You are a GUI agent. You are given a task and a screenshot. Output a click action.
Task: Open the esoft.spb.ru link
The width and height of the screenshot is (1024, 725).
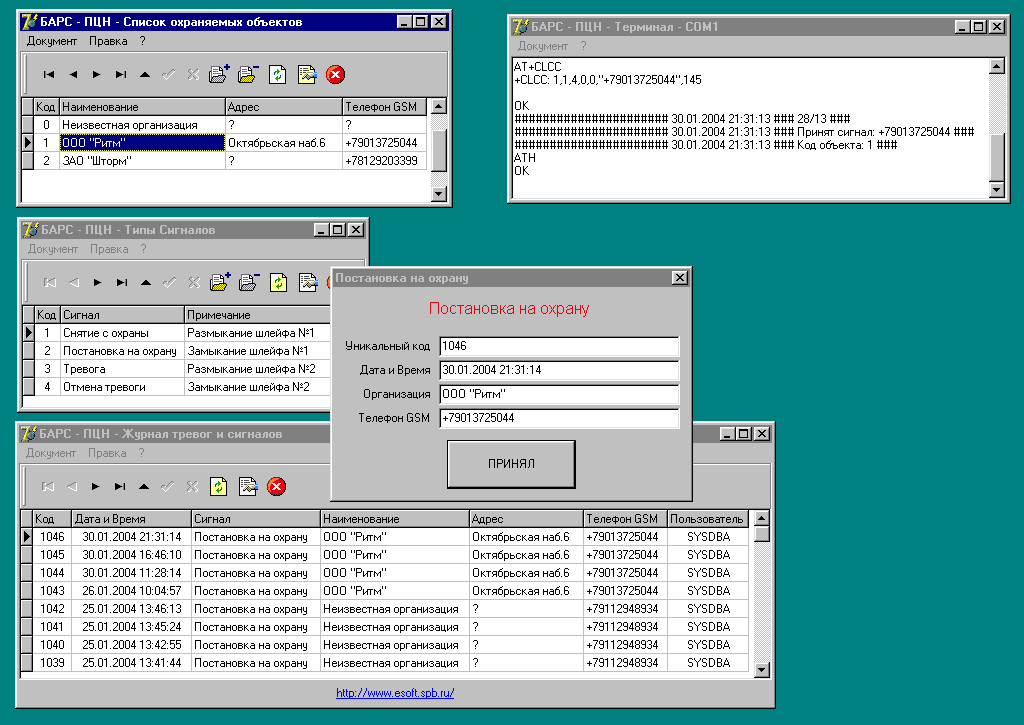click(x=395, y=693)
